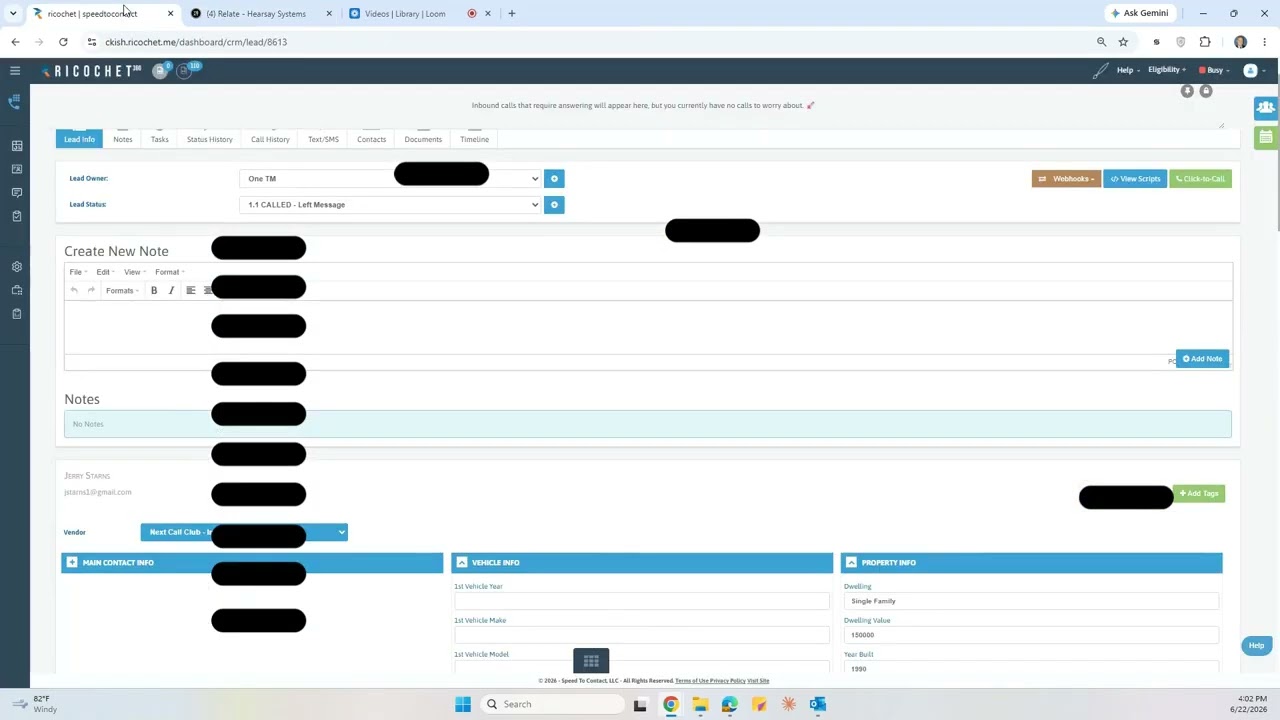Click the Click-to-Call button
The height and width of the screenshot is (720, 1280).
click(x=1200, y=179)
